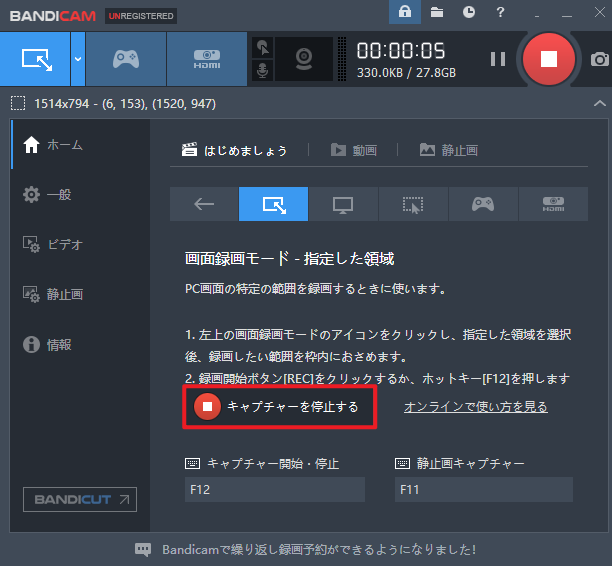Toggle the webcam overlay icon

(x=304, y=59)
